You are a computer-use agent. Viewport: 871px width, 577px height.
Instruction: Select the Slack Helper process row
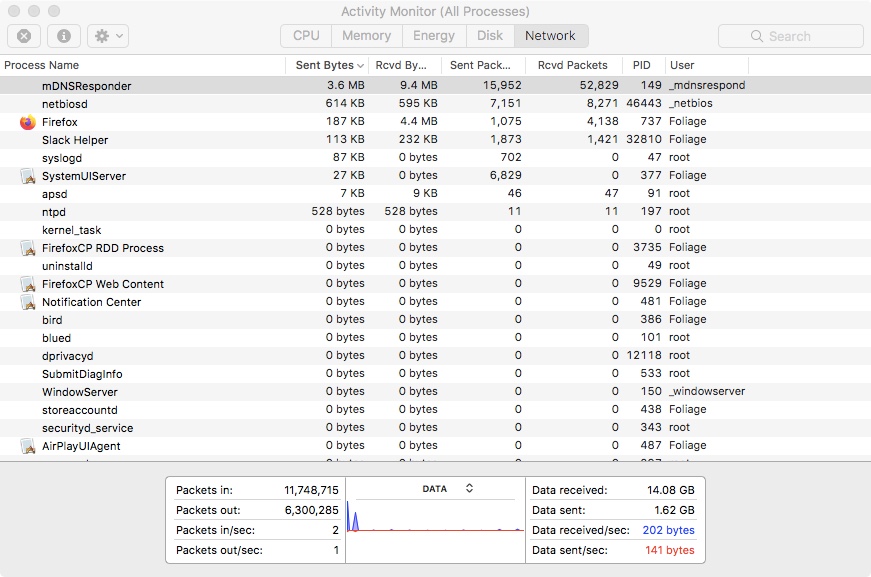[436, 139]
